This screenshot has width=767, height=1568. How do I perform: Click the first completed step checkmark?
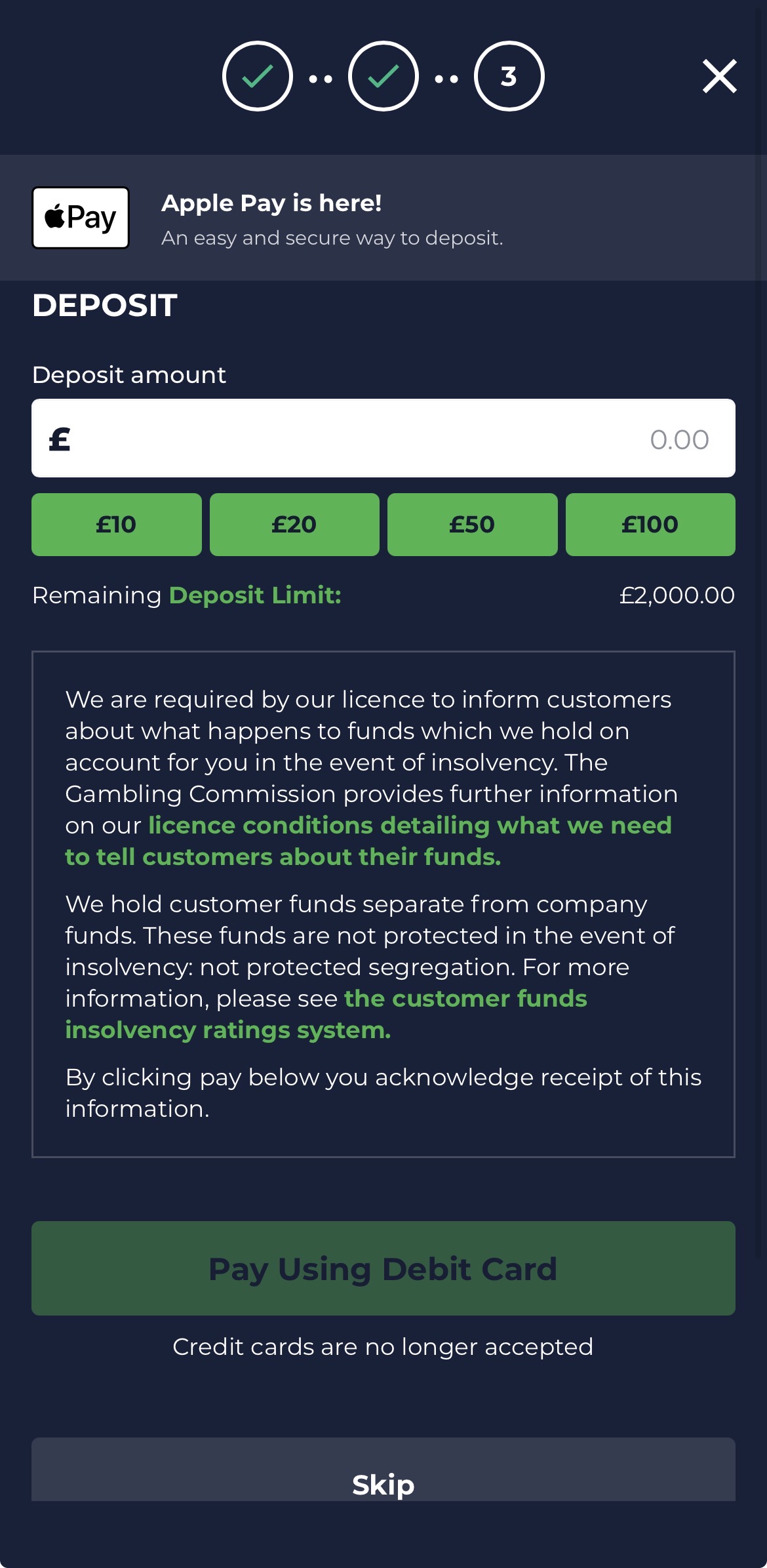pos(258,76)
